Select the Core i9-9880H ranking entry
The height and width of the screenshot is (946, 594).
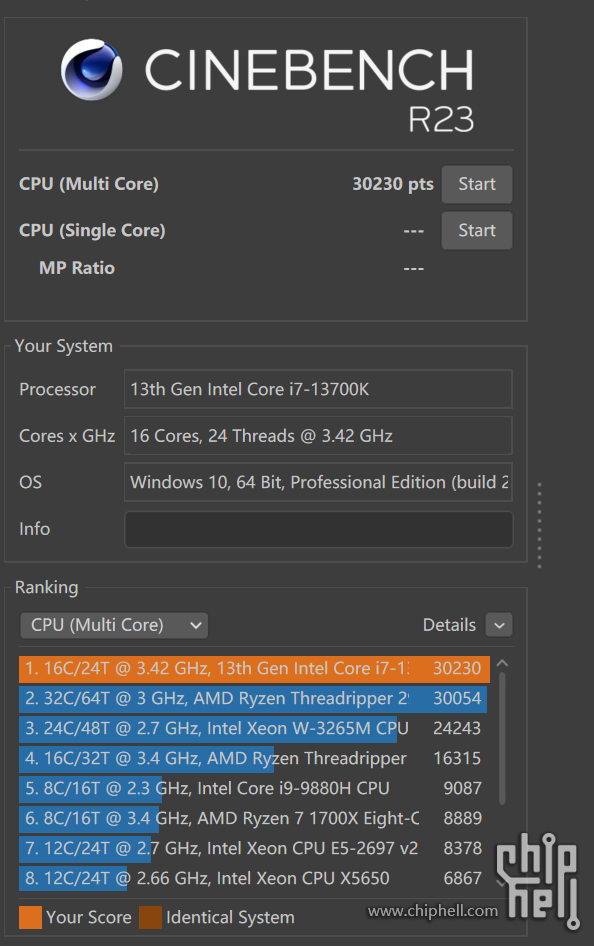[x=254, y=788]
